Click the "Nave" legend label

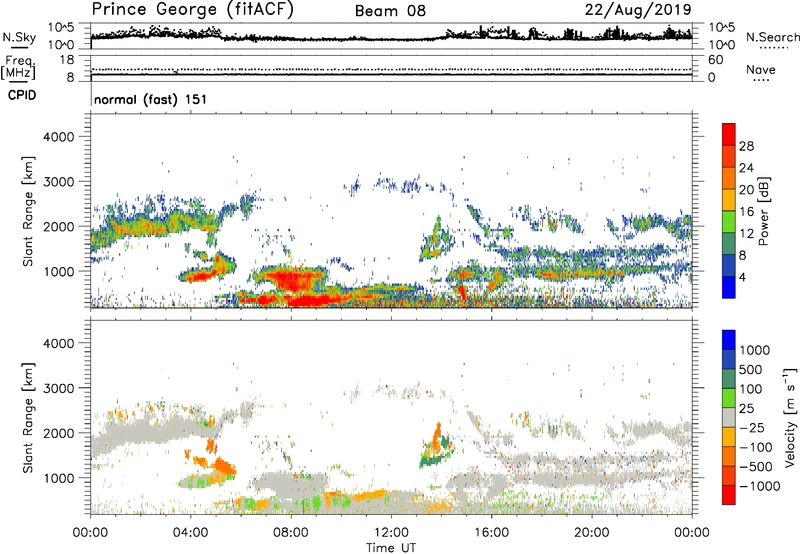761,70
